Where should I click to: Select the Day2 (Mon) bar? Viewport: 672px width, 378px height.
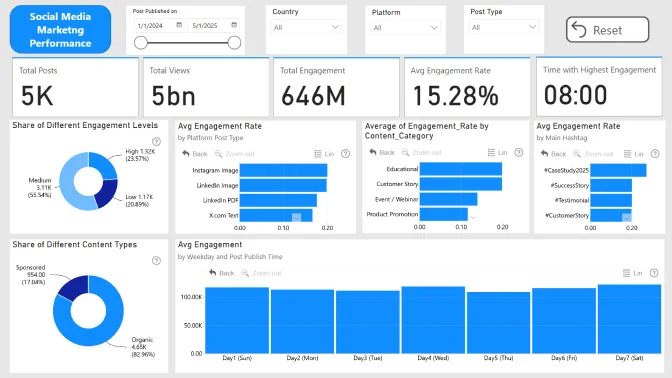[x=302, y=321]
